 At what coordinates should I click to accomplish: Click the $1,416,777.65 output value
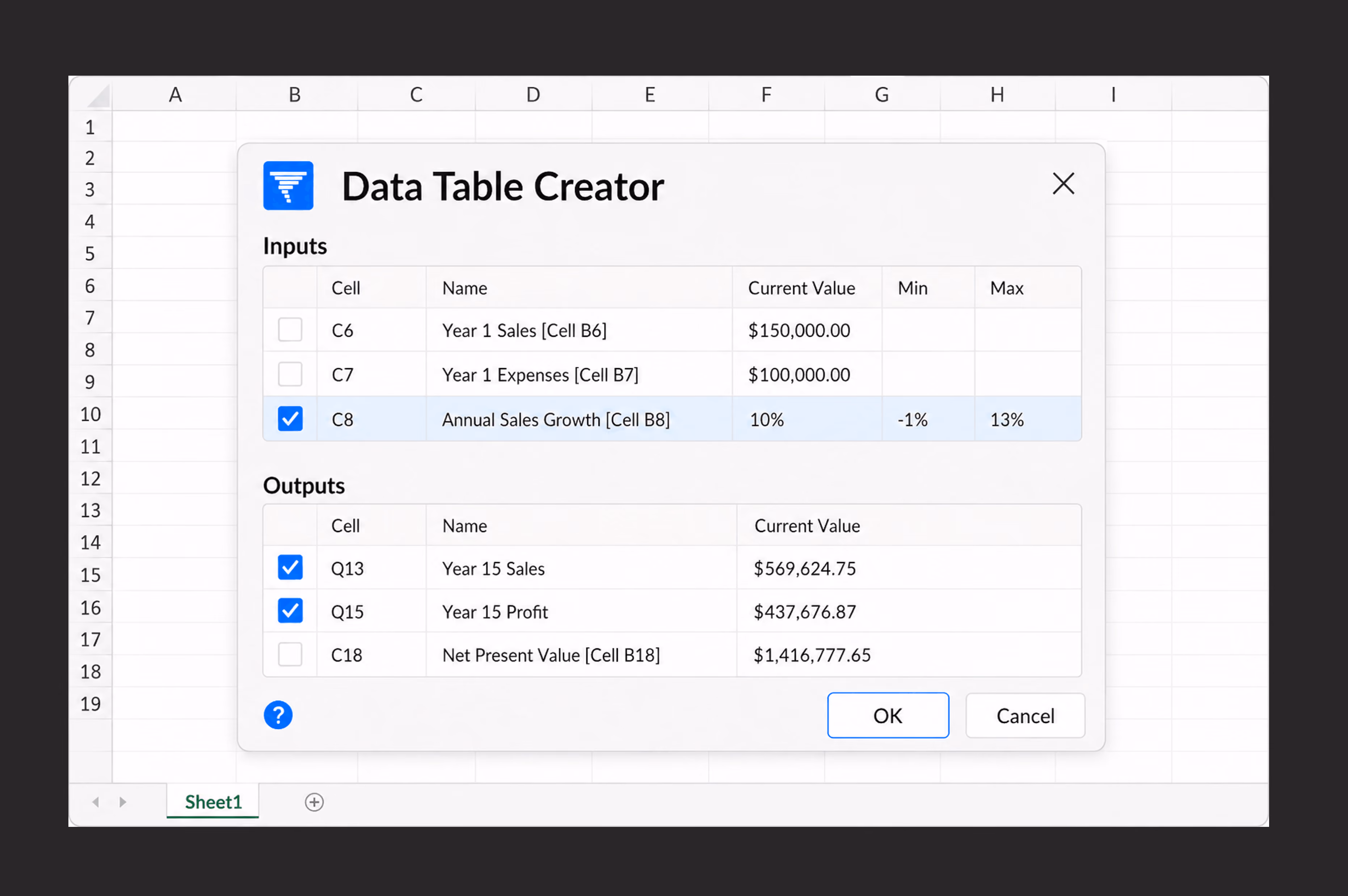(x=812, y=655)
